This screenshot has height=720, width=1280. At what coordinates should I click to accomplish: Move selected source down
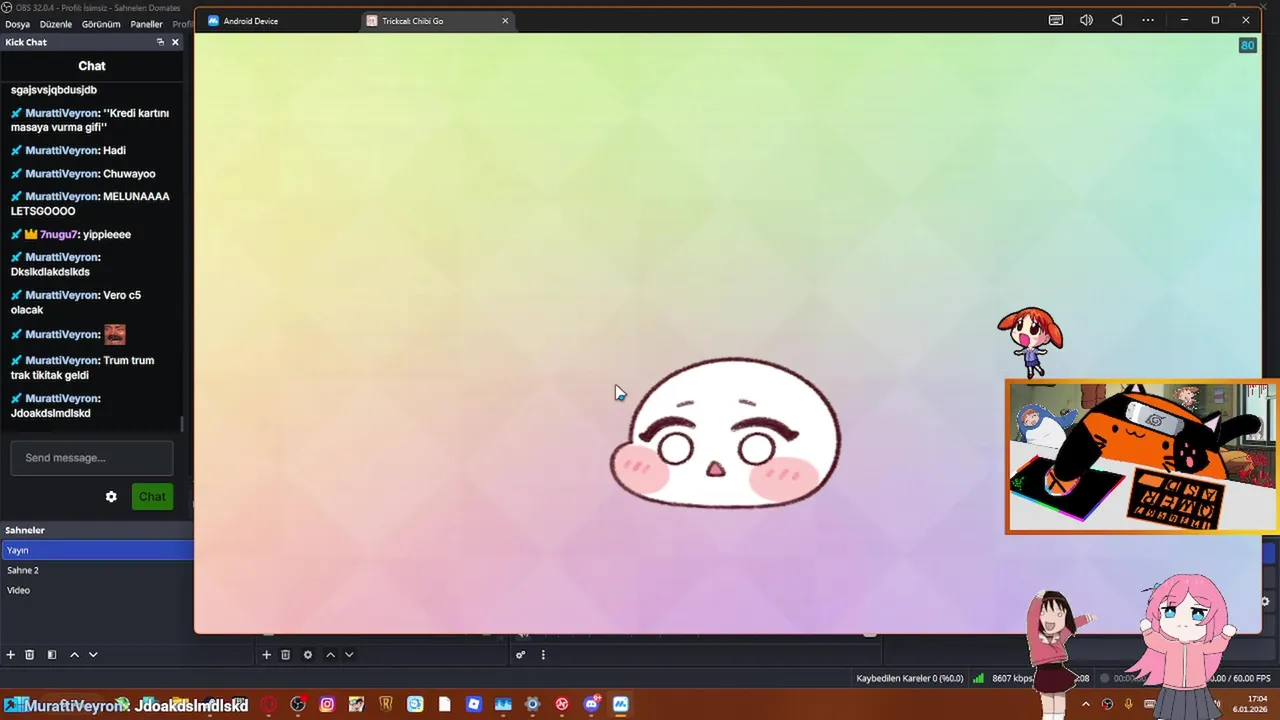pyautogui.click(x=349, y=655)
